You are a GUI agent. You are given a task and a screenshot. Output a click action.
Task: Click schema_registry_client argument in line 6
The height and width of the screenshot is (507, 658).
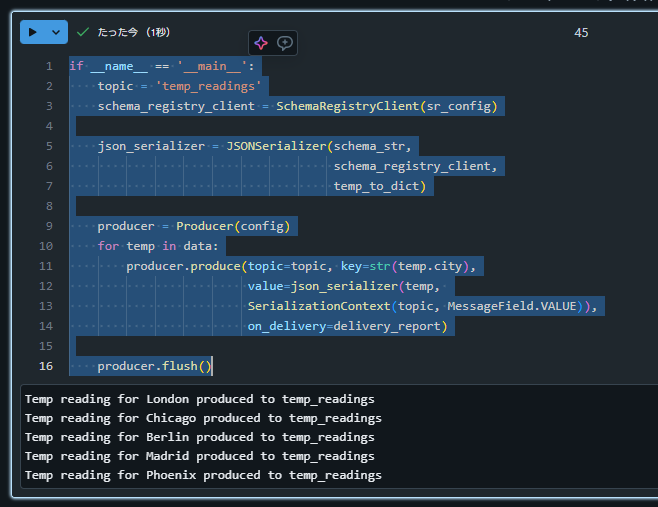412,166
